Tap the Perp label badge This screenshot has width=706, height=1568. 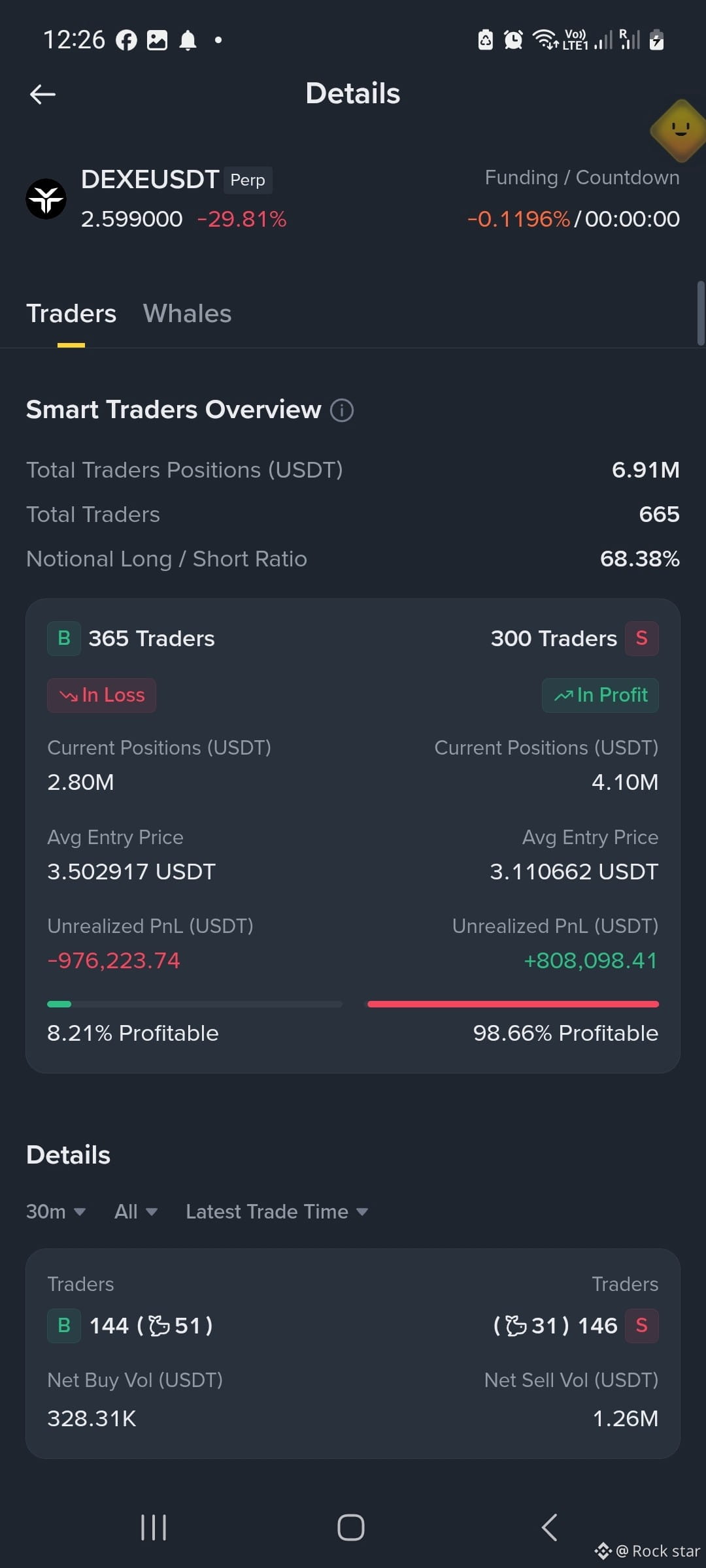248,180
